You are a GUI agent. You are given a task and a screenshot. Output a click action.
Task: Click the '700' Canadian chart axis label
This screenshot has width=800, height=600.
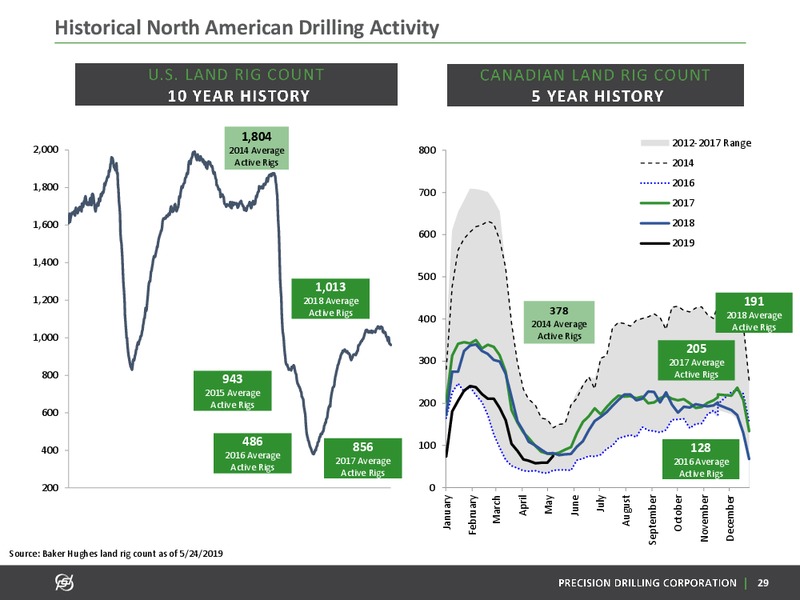click(x=427, y=192)
